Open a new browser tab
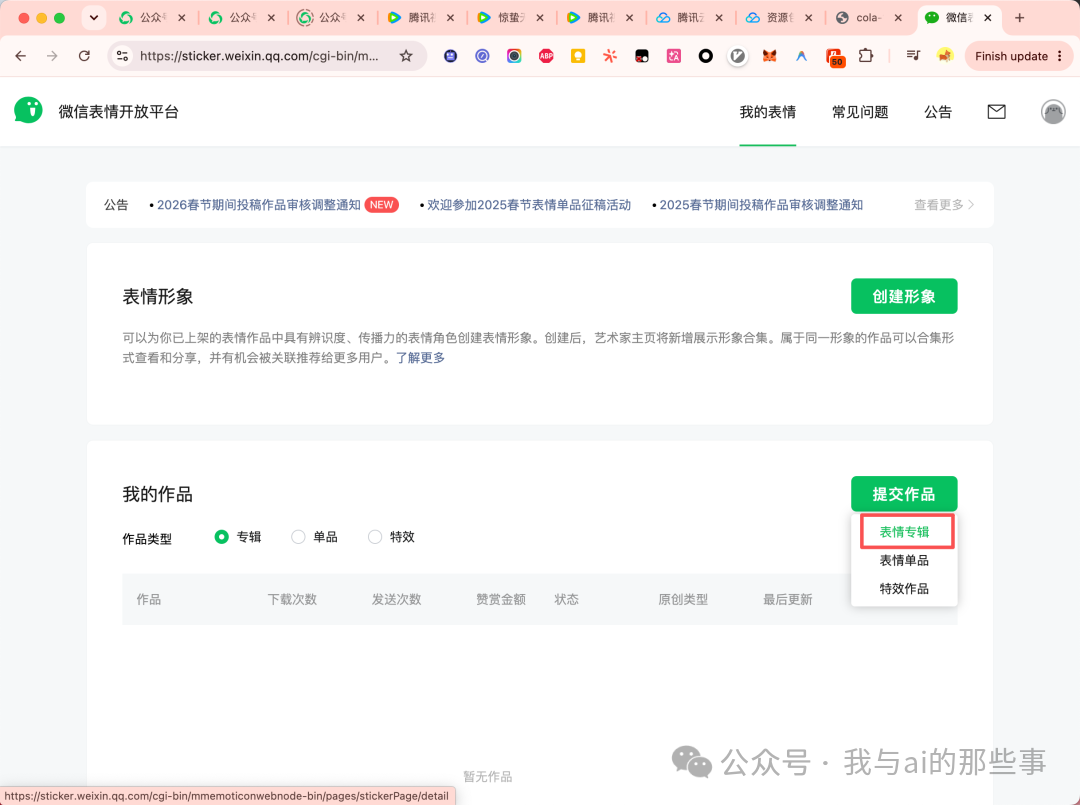1080x805 pixels. coord(1019,18)
